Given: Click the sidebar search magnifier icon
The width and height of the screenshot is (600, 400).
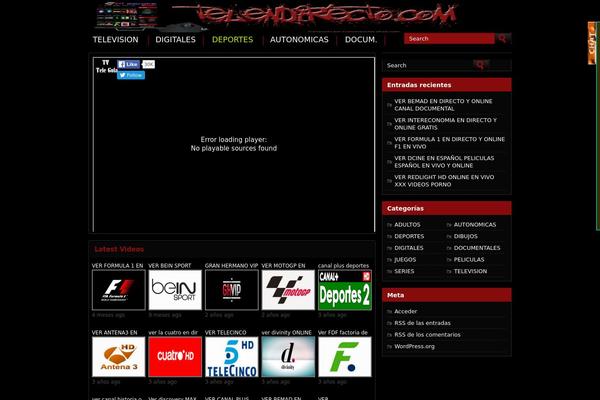Looking at the screenshot, I should (480, 65).
